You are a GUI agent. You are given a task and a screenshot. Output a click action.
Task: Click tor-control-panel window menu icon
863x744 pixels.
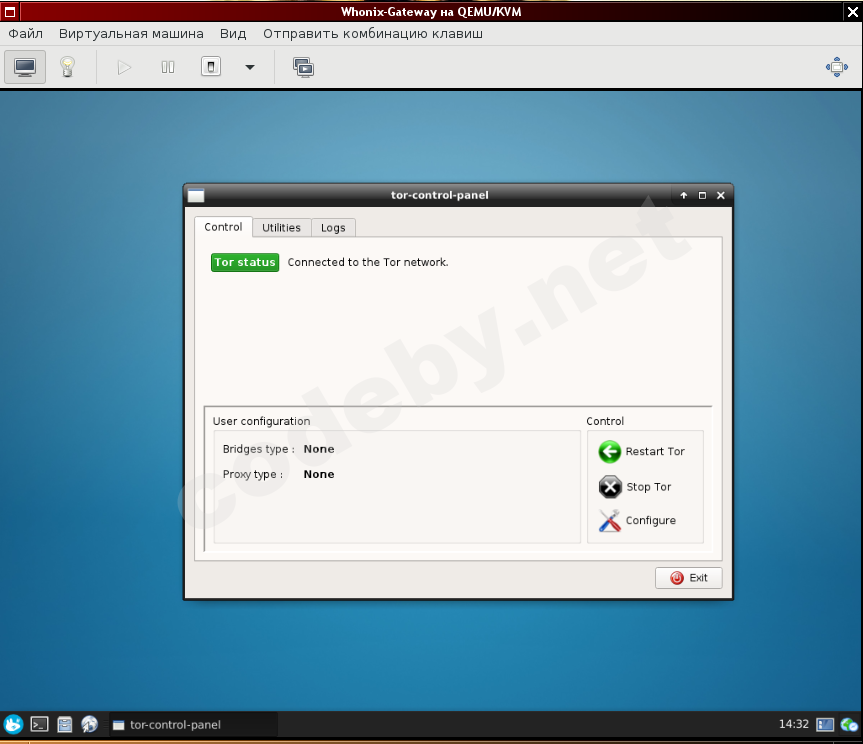click(x=196, y=195)
